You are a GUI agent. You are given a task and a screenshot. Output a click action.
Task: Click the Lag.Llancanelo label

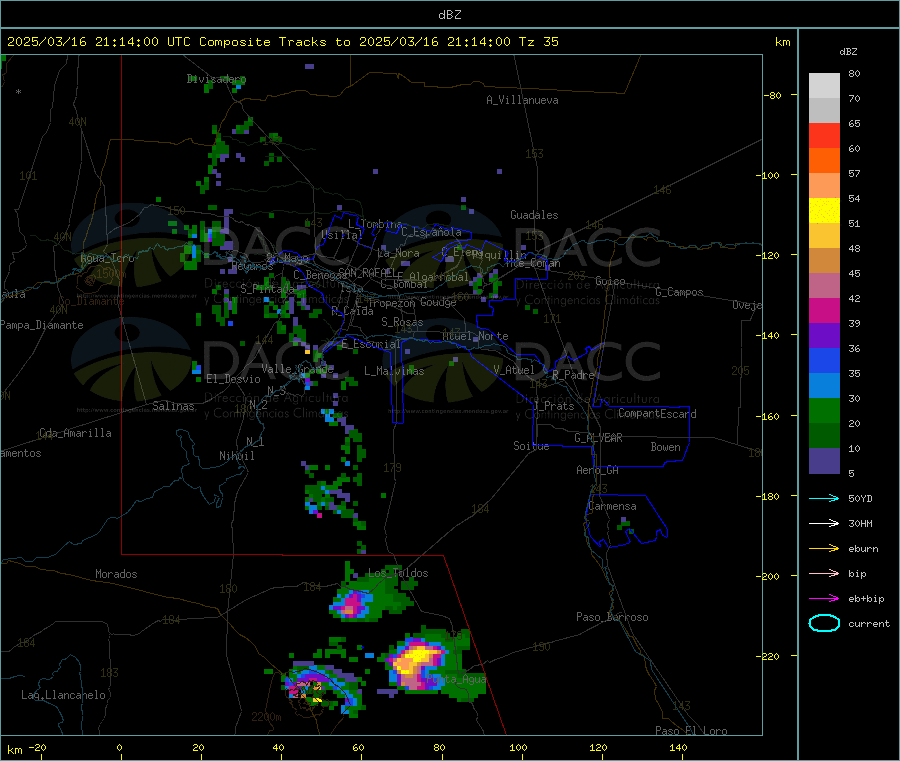pyautogui.click(x=64, y=695)
